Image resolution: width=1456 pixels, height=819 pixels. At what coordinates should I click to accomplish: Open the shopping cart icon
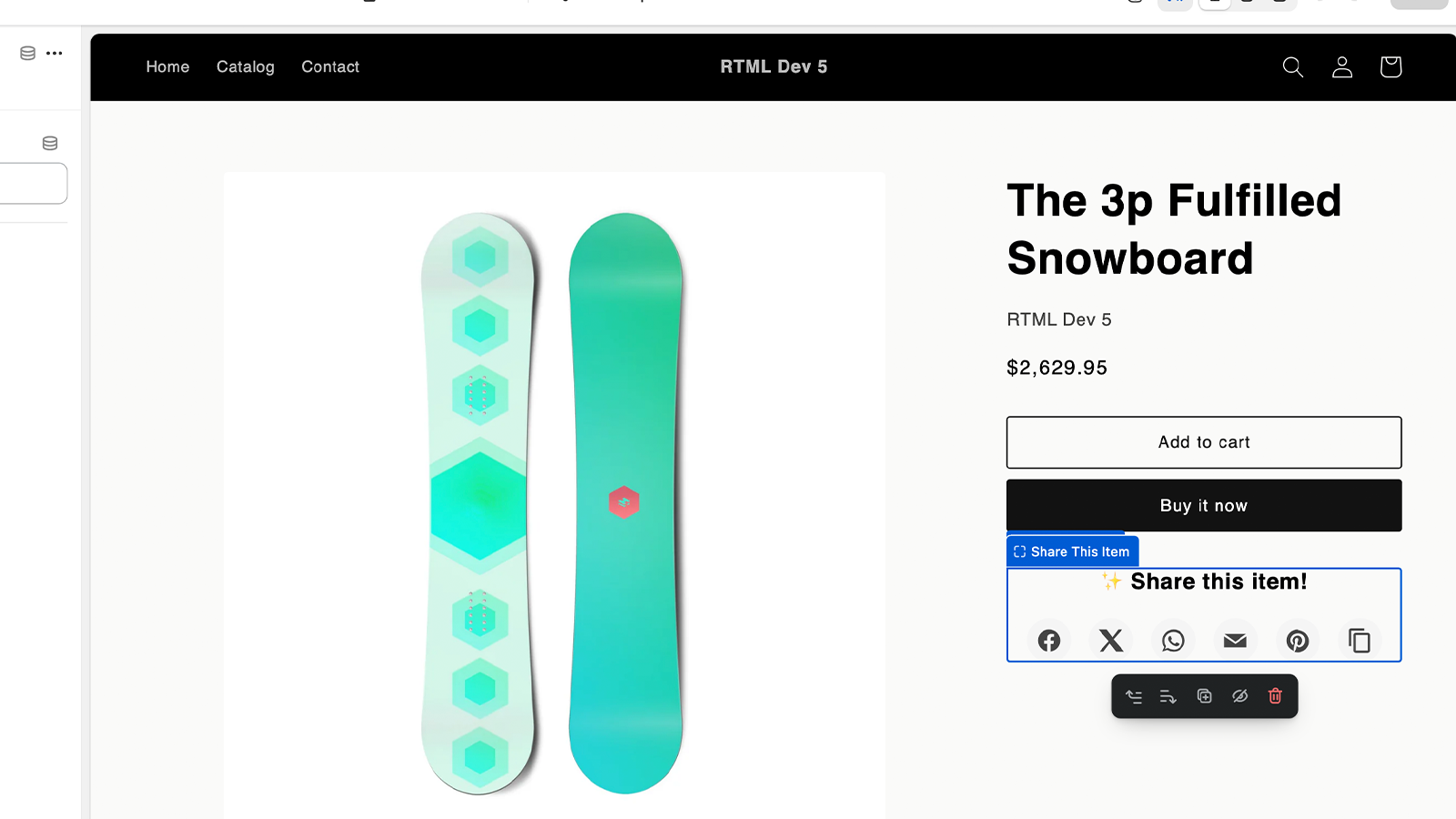click(x=1390, y=67)
